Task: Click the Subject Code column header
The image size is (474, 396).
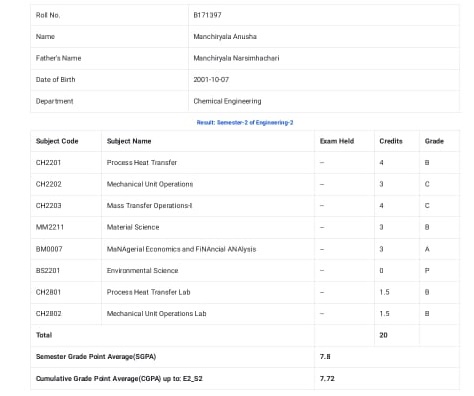Action: (57, 141)
